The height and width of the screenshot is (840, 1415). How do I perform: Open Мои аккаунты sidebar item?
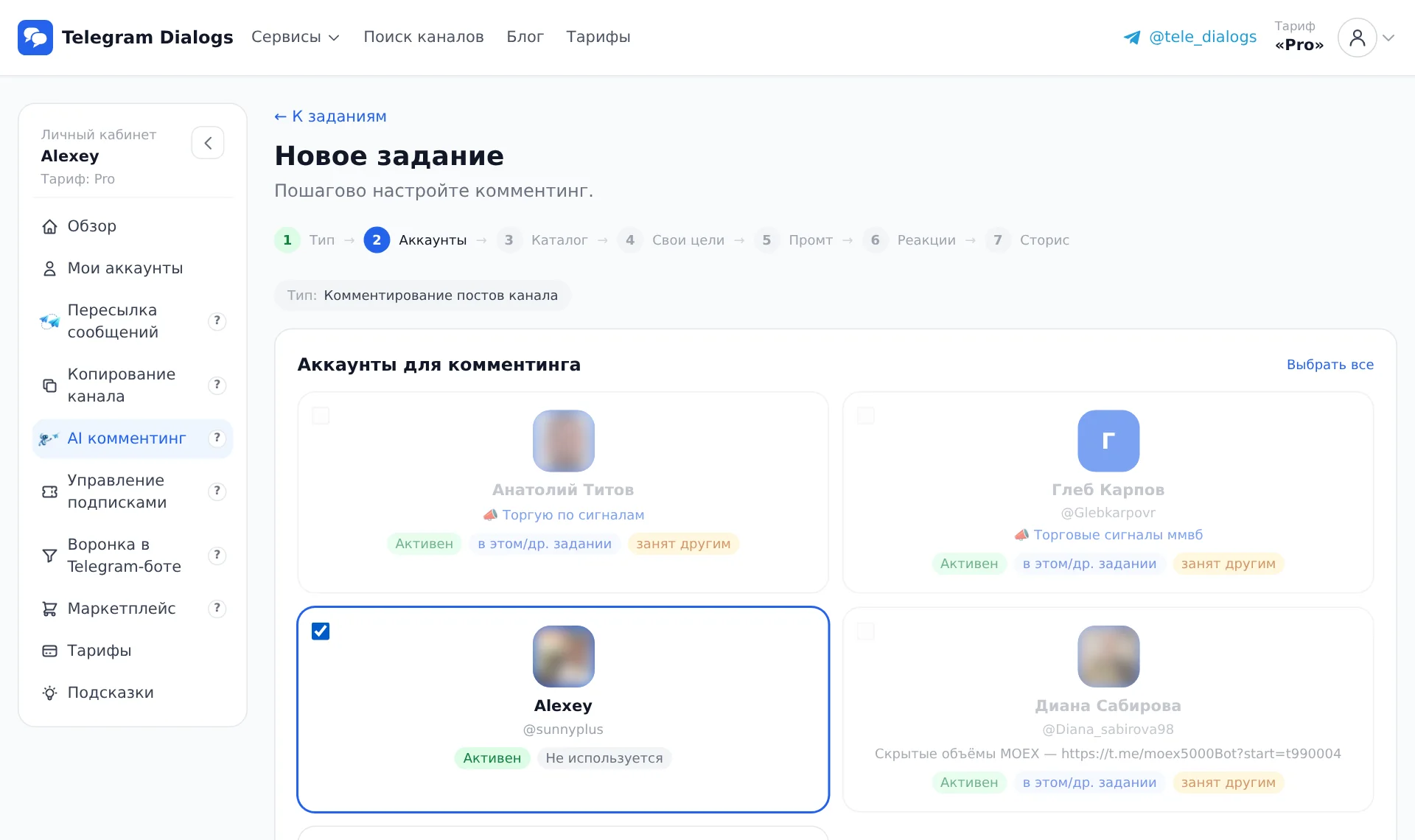[x=133, y=269]
